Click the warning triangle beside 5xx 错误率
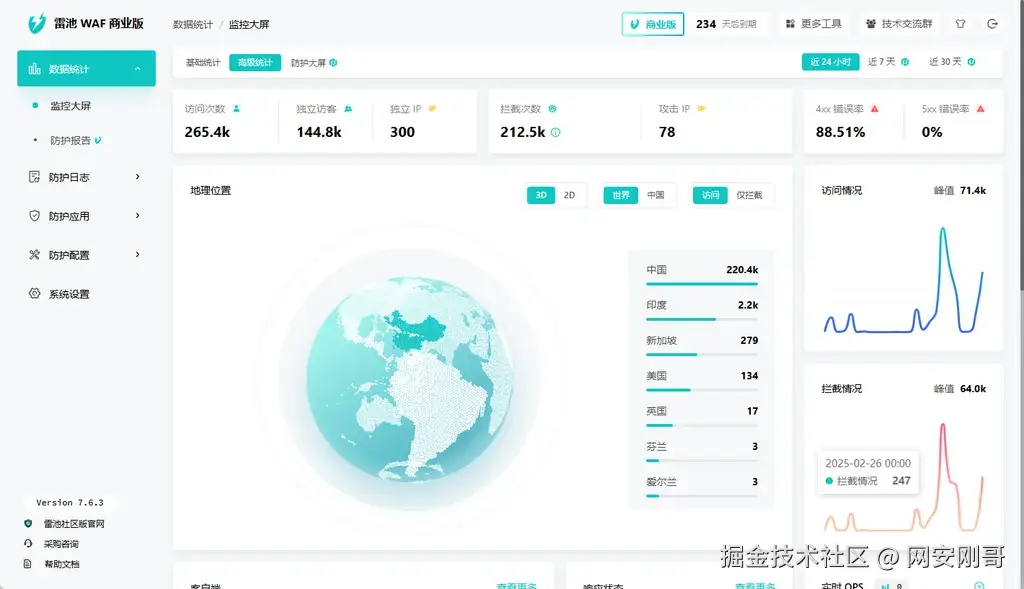The width and height of the screenshot is (1024, 589). click(x=980, y=108)
